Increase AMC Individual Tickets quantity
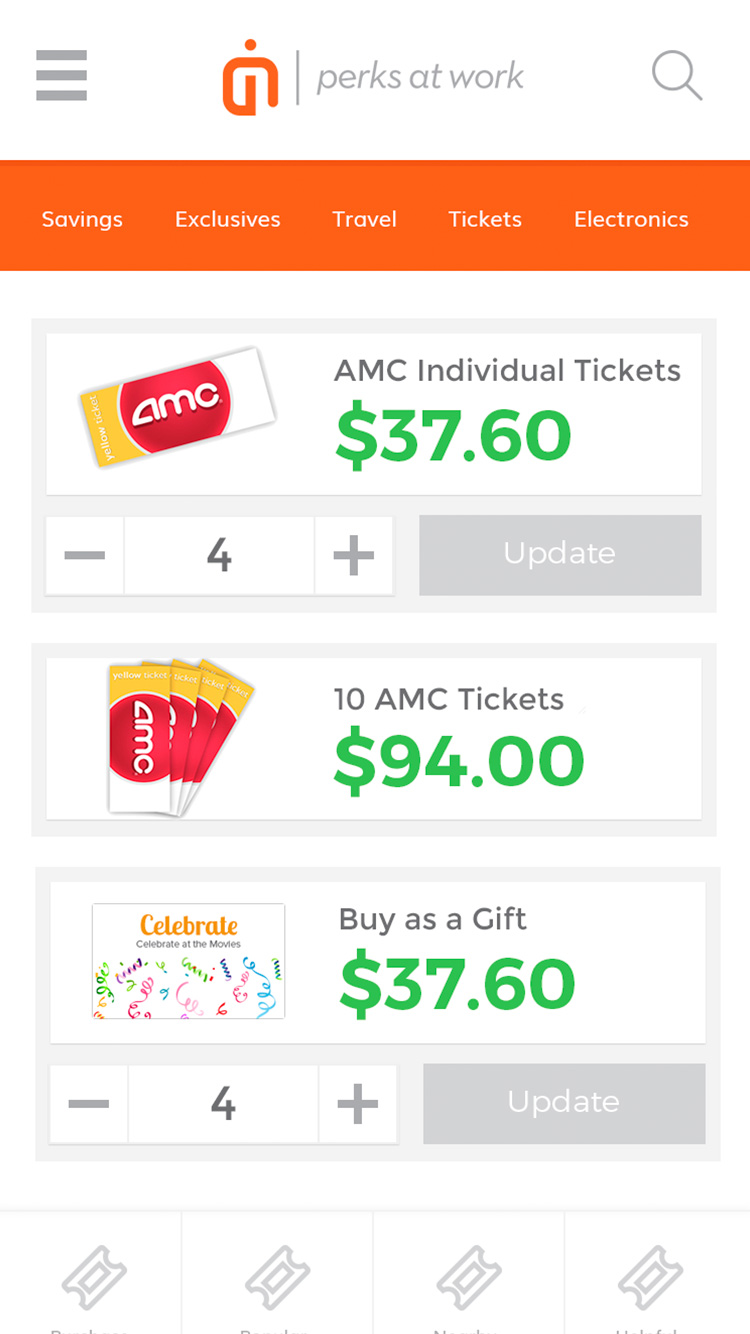Screen dimensions: 750x1334 [x=354, y=555]
